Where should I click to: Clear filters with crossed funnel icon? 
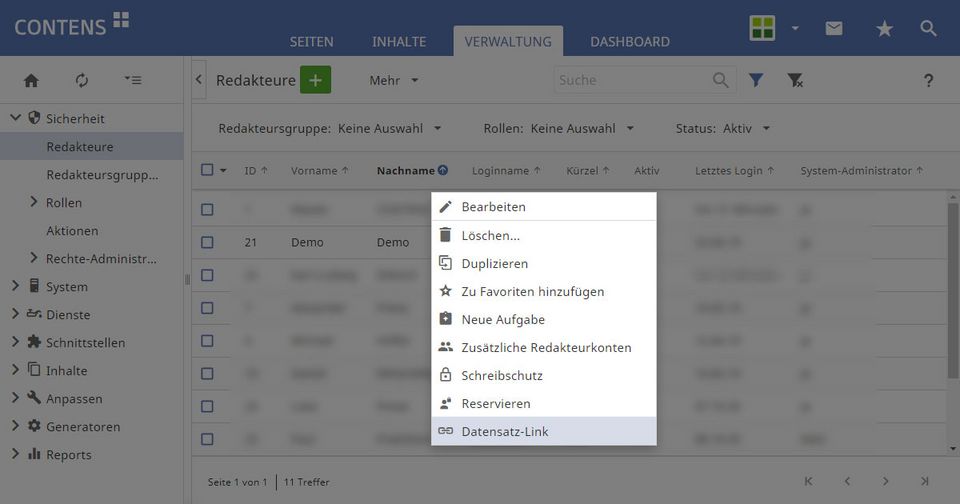point(795,80)
